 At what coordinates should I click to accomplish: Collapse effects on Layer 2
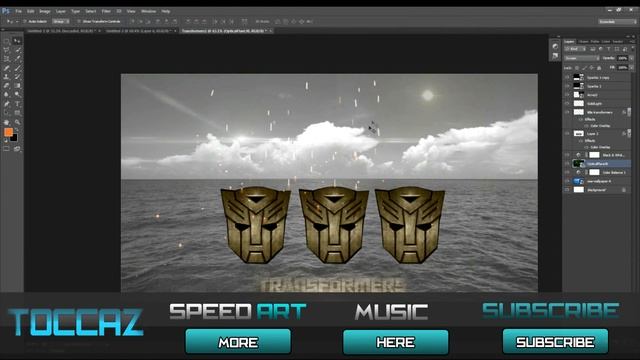pos(629,133)
